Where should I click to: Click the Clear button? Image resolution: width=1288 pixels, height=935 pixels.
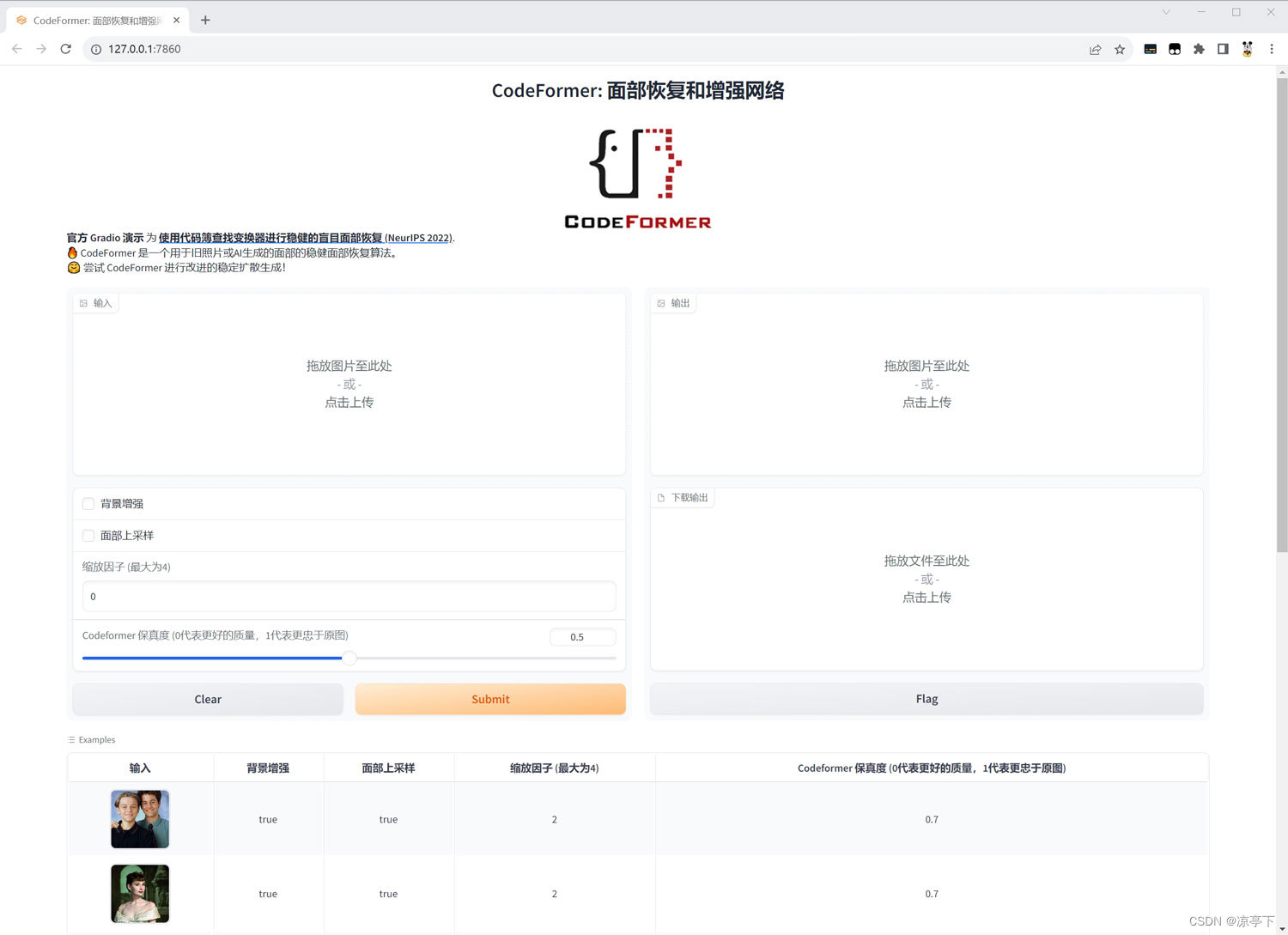(x=208, y=699)
